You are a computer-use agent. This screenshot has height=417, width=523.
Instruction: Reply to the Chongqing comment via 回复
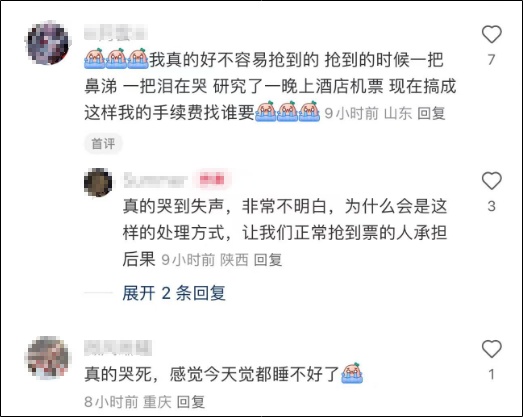point(190,402)
